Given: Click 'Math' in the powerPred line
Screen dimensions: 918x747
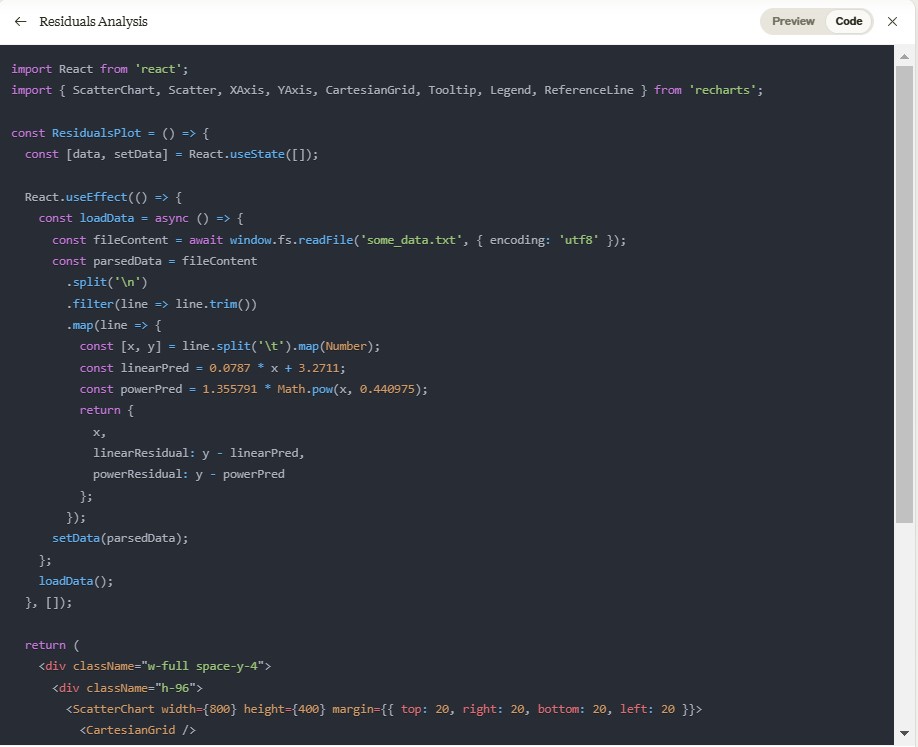Looking at the screenshot, I should [x=291, y=389].
